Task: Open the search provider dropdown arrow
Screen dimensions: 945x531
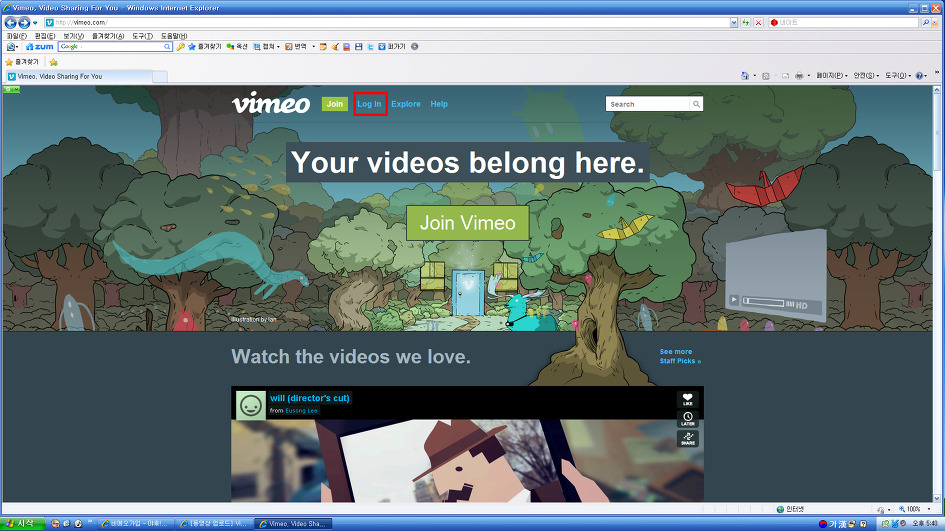Action: click(935, 22)
